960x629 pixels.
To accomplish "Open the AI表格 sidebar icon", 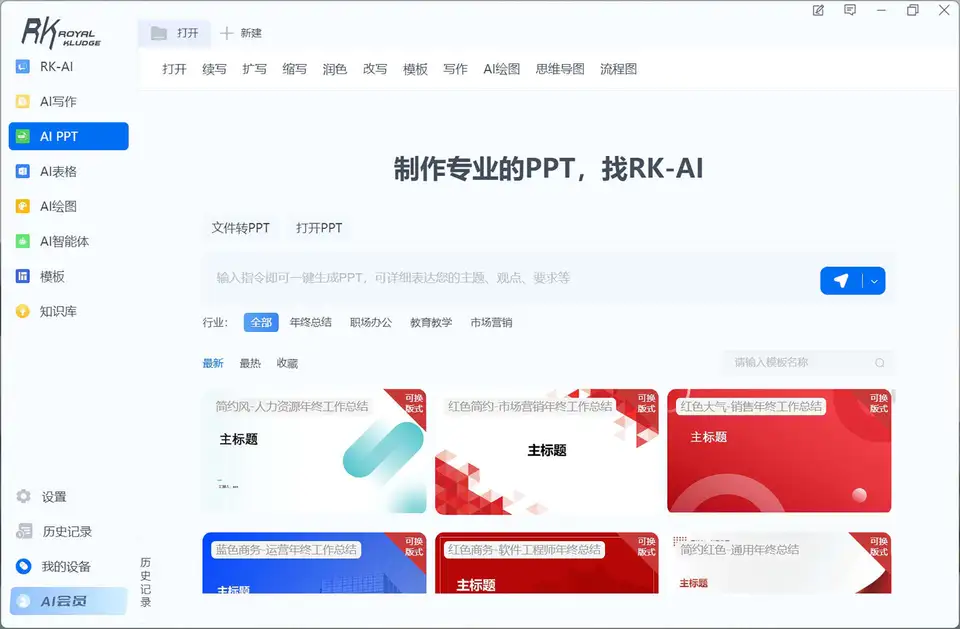I will tap(23, 171).
